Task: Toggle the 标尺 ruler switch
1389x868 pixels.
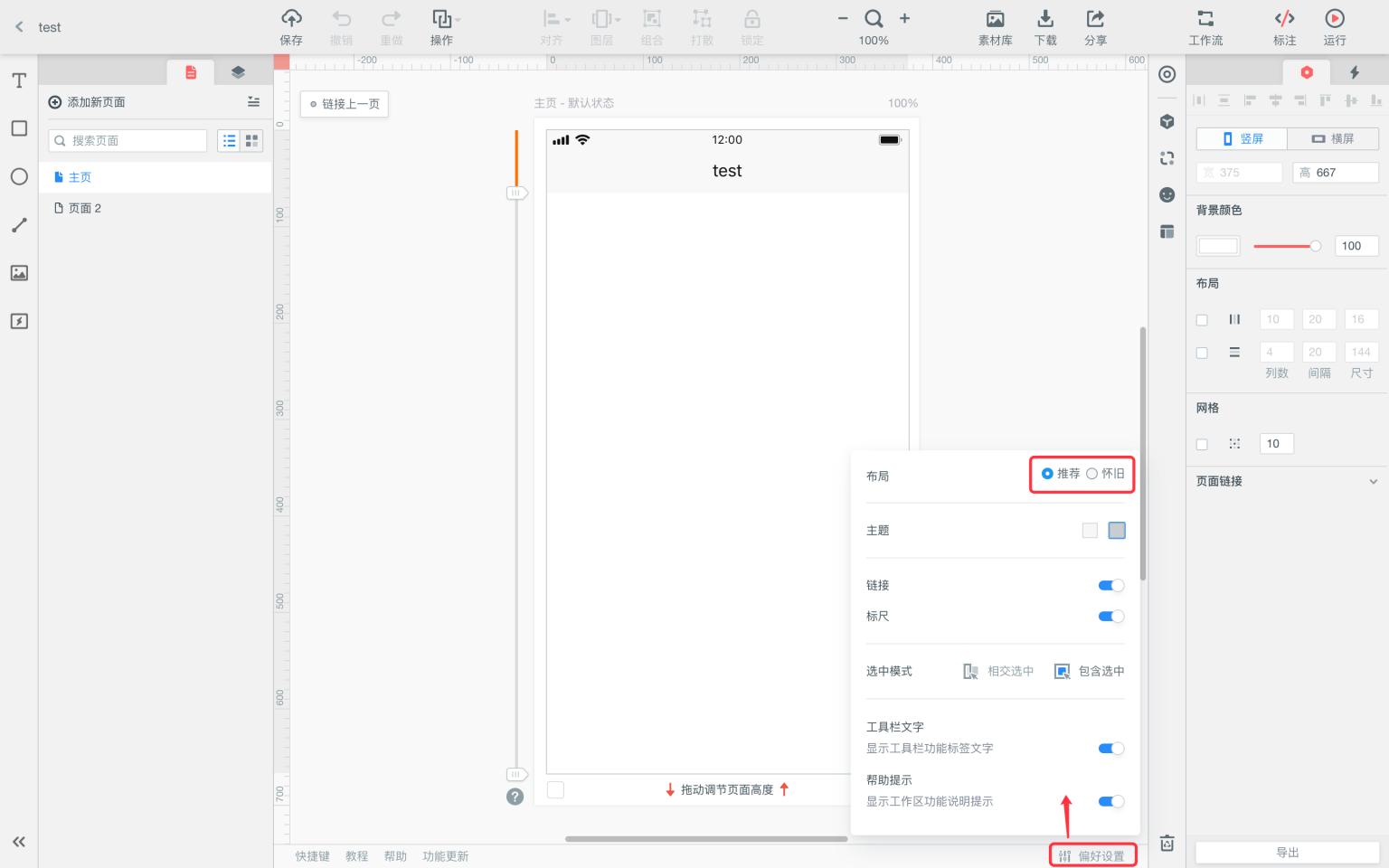Action: (1111, 617)
